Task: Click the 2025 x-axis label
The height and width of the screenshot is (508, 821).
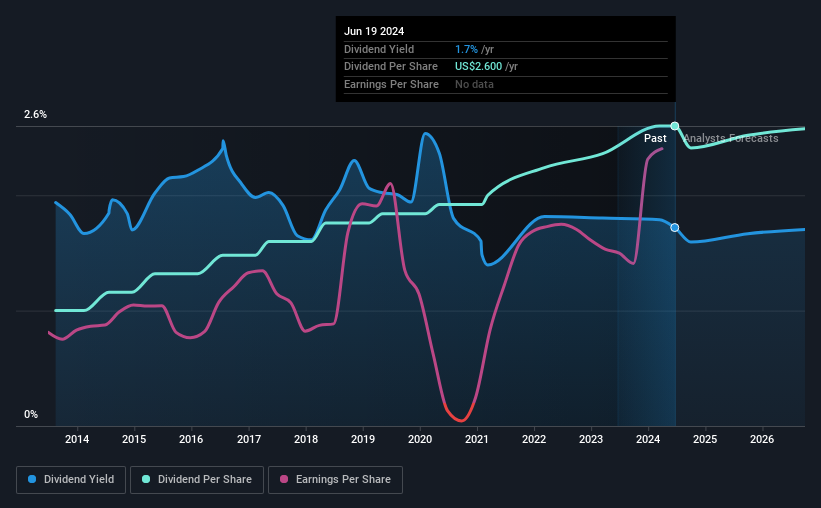Action: 705,439
